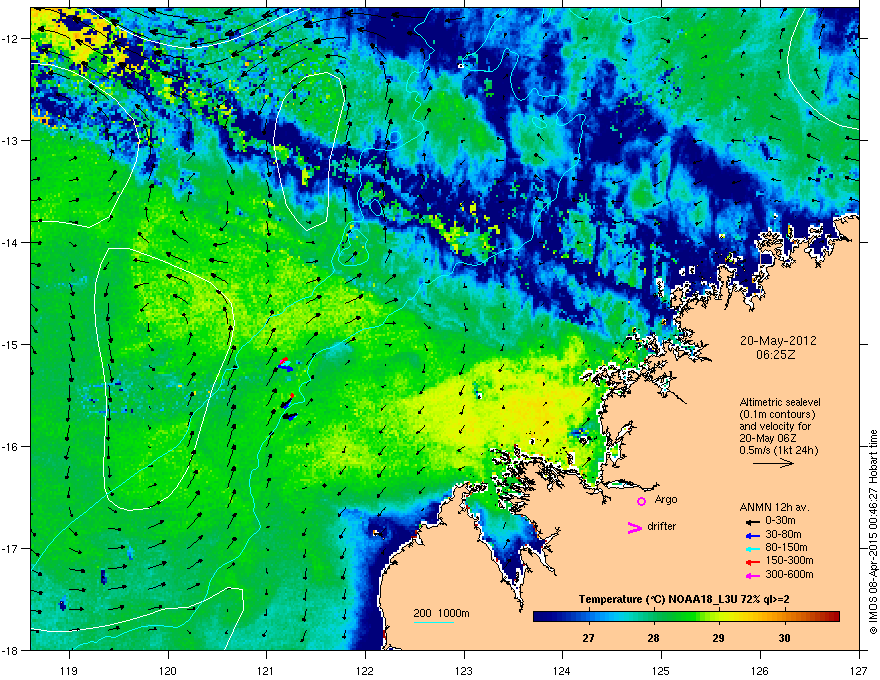This screenshot has height=680, width=880.
Task: Click the temperature colorbar near 27
Action: (x=588, y=616)
